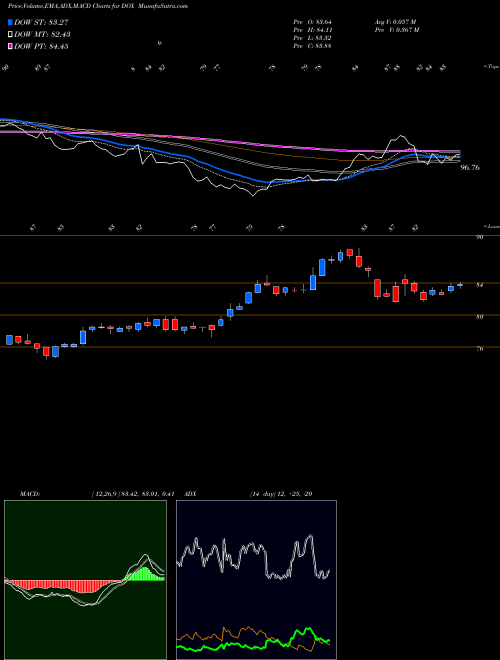Click the 'Pre H: 84.11' value
This screenshot has height=660, width=500.
coord(314,30)
